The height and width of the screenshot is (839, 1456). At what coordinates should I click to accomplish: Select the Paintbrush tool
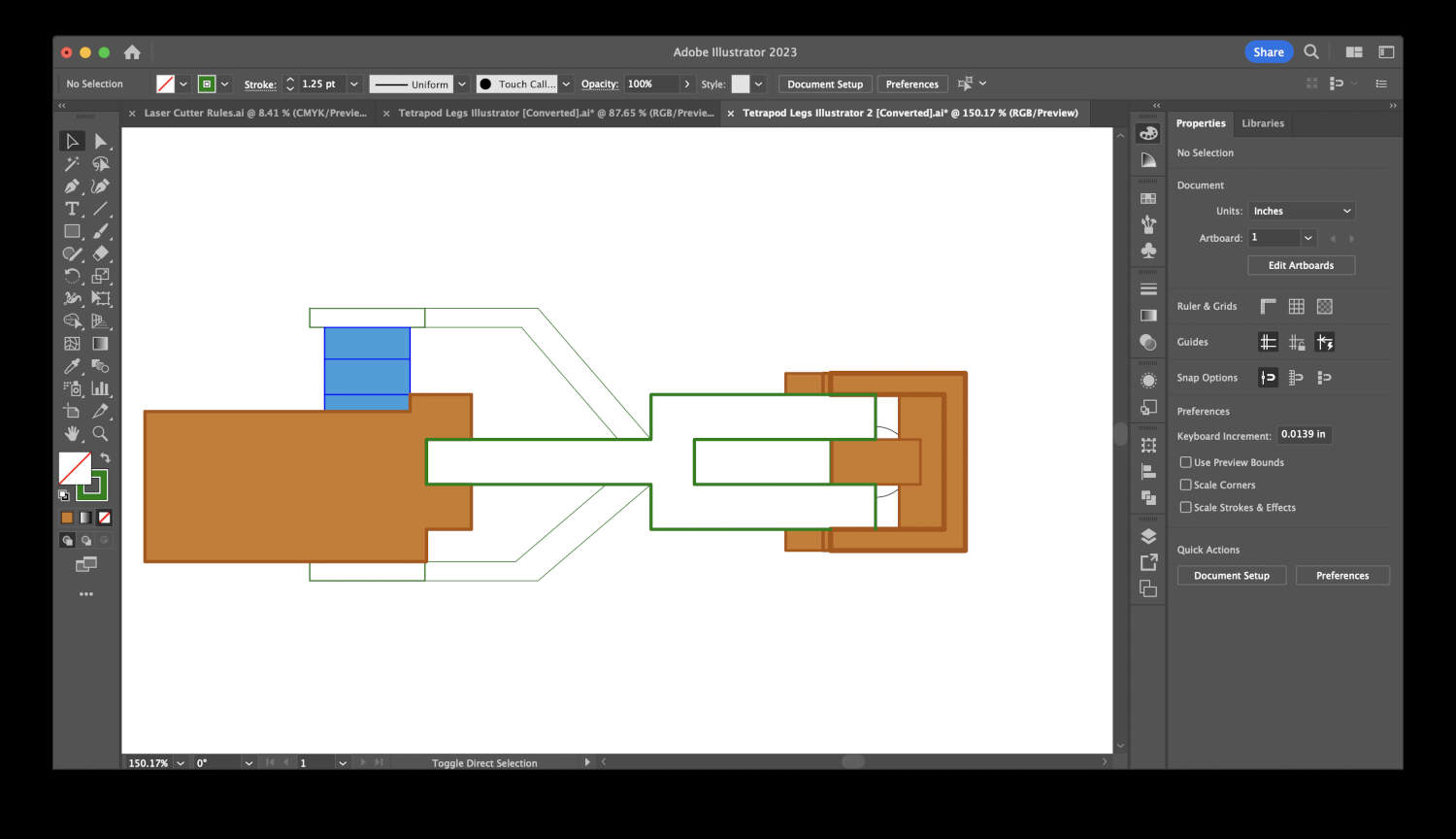click(x=100, y=231)
